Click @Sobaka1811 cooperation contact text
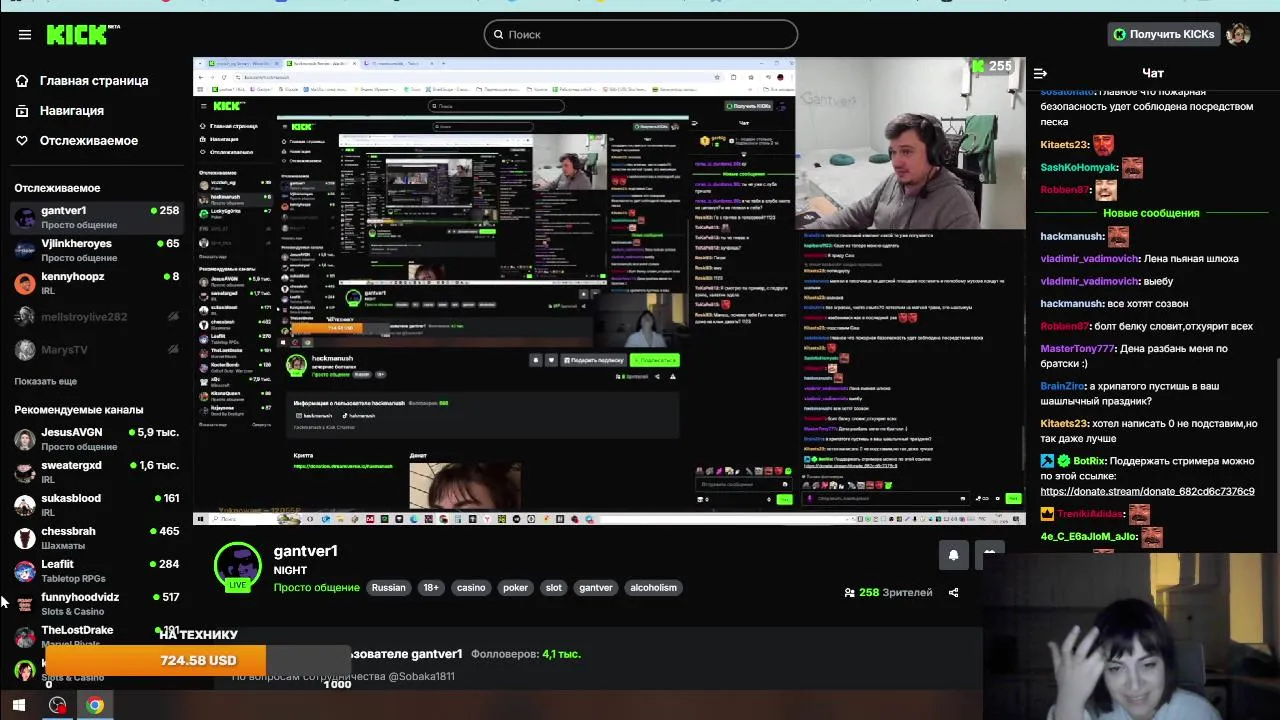The width and height of the screenshot is (1280, 720). (421, 676)
